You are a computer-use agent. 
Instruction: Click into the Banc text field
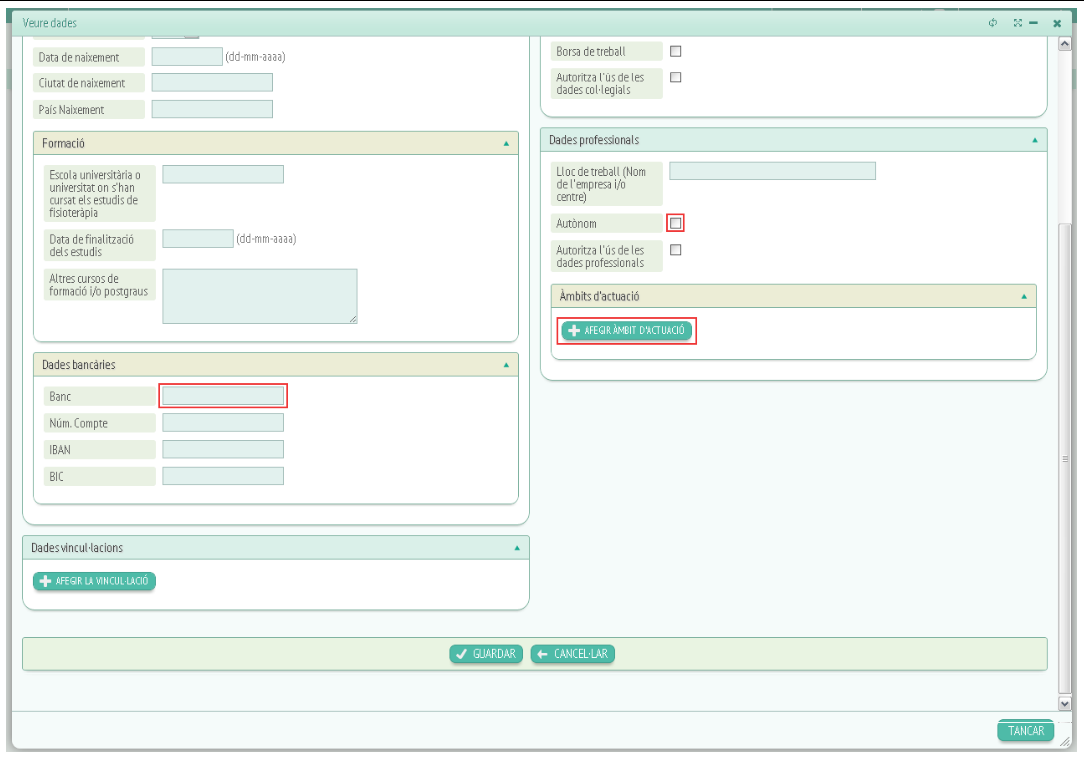[x=223, y=396]
